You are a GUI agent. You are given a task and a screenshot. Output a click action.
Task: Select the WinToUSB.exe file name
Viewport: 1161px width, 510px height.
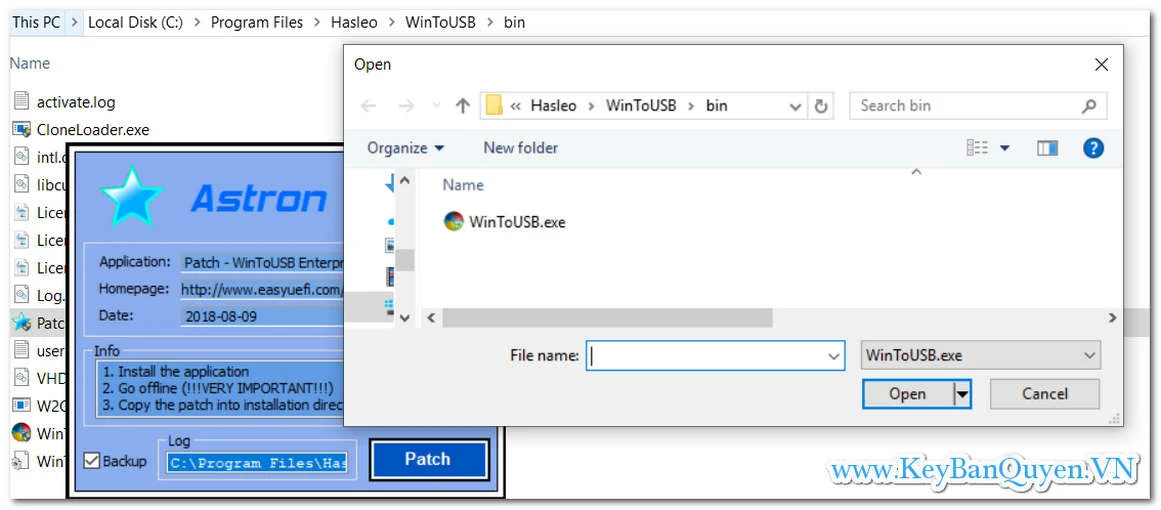click(x=517, y=222)
